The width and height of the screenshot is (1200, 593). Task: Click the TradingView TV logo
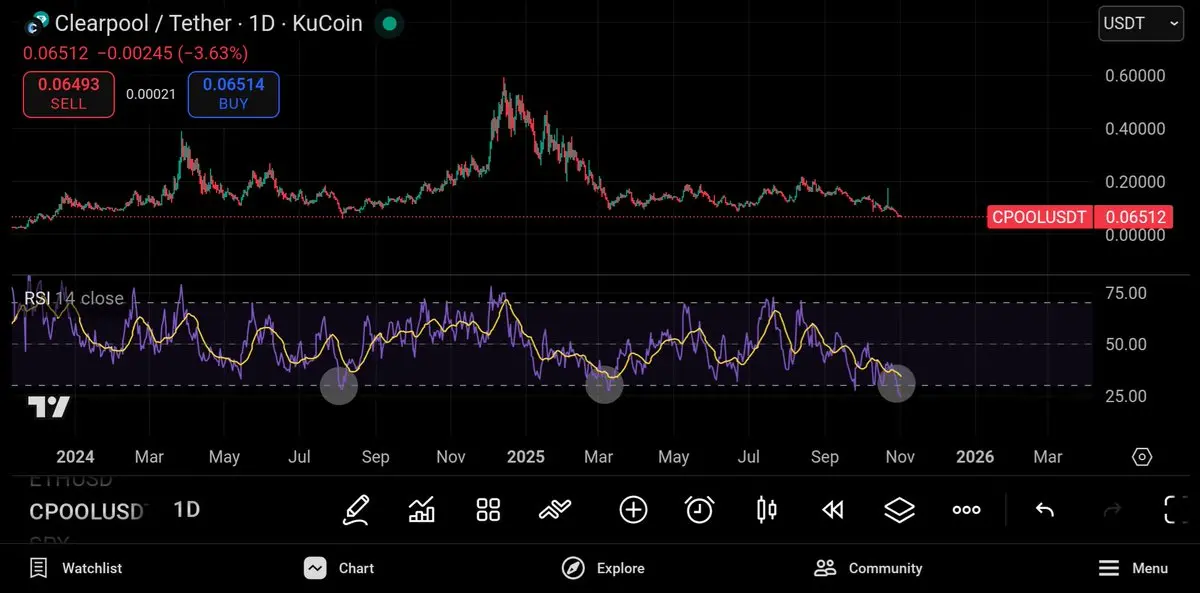(x=48, y=407)
